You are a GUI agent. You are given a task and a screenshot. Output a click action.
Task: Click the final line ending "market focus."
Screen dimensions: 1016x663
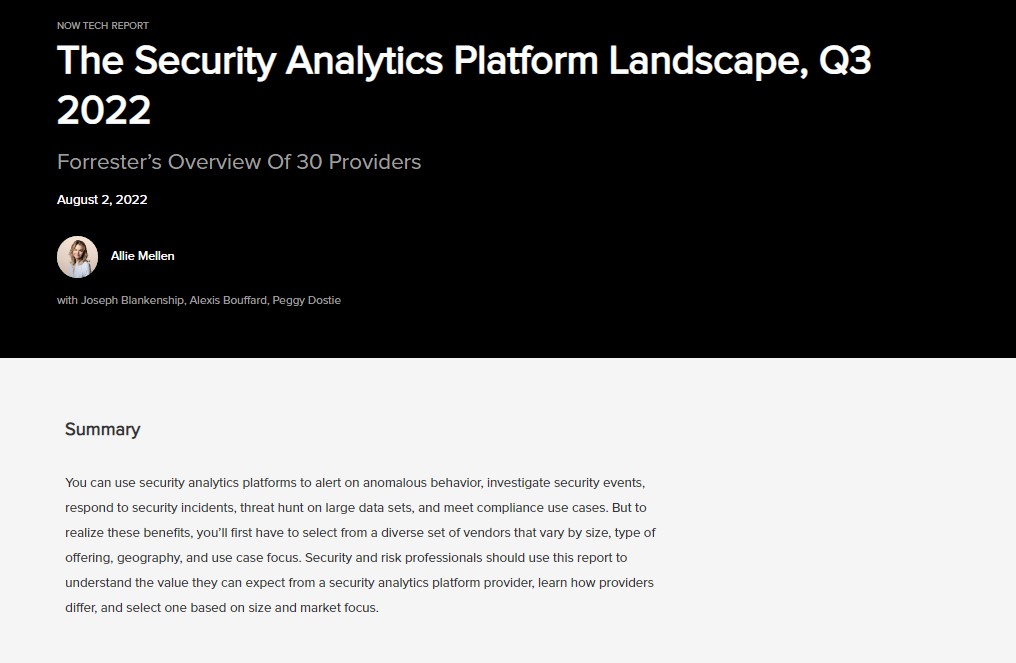pyautogui.click(x=222, y=608)
